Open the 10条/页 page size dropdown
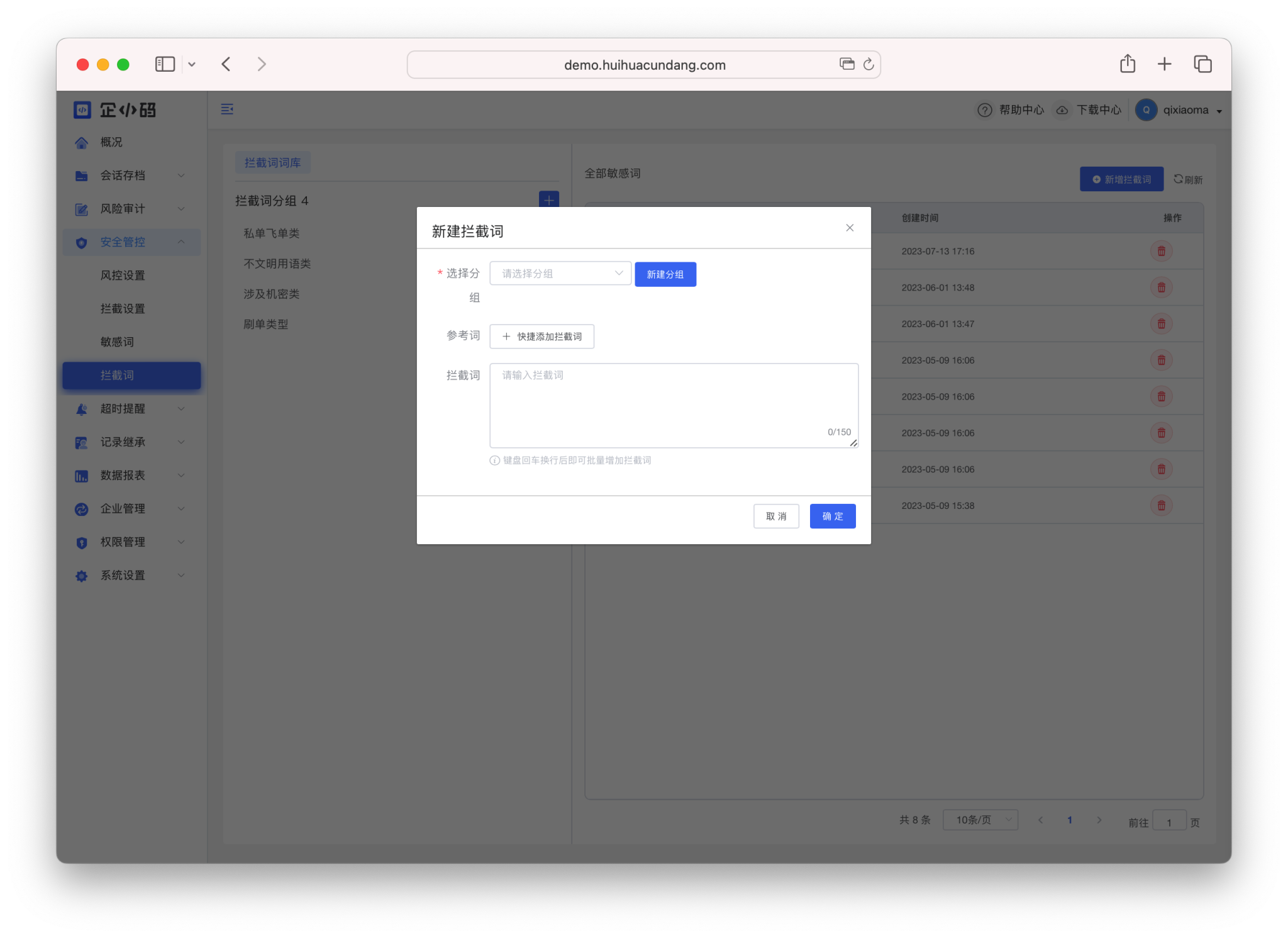Image resolution: width=1288 pixels, height=938 pixels. click(x=980, y=820)
